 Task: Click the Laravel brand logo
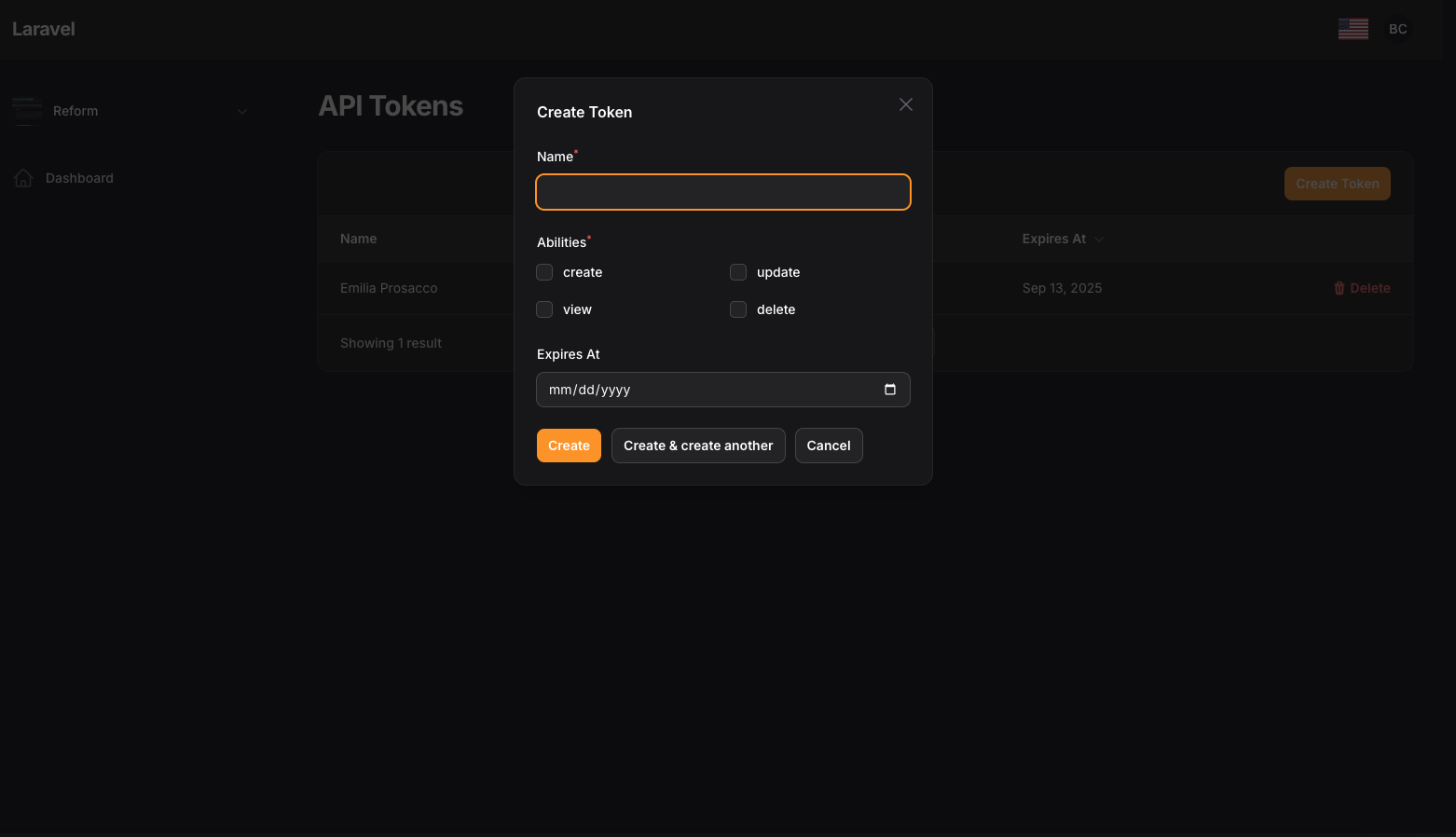pos(44,29)
